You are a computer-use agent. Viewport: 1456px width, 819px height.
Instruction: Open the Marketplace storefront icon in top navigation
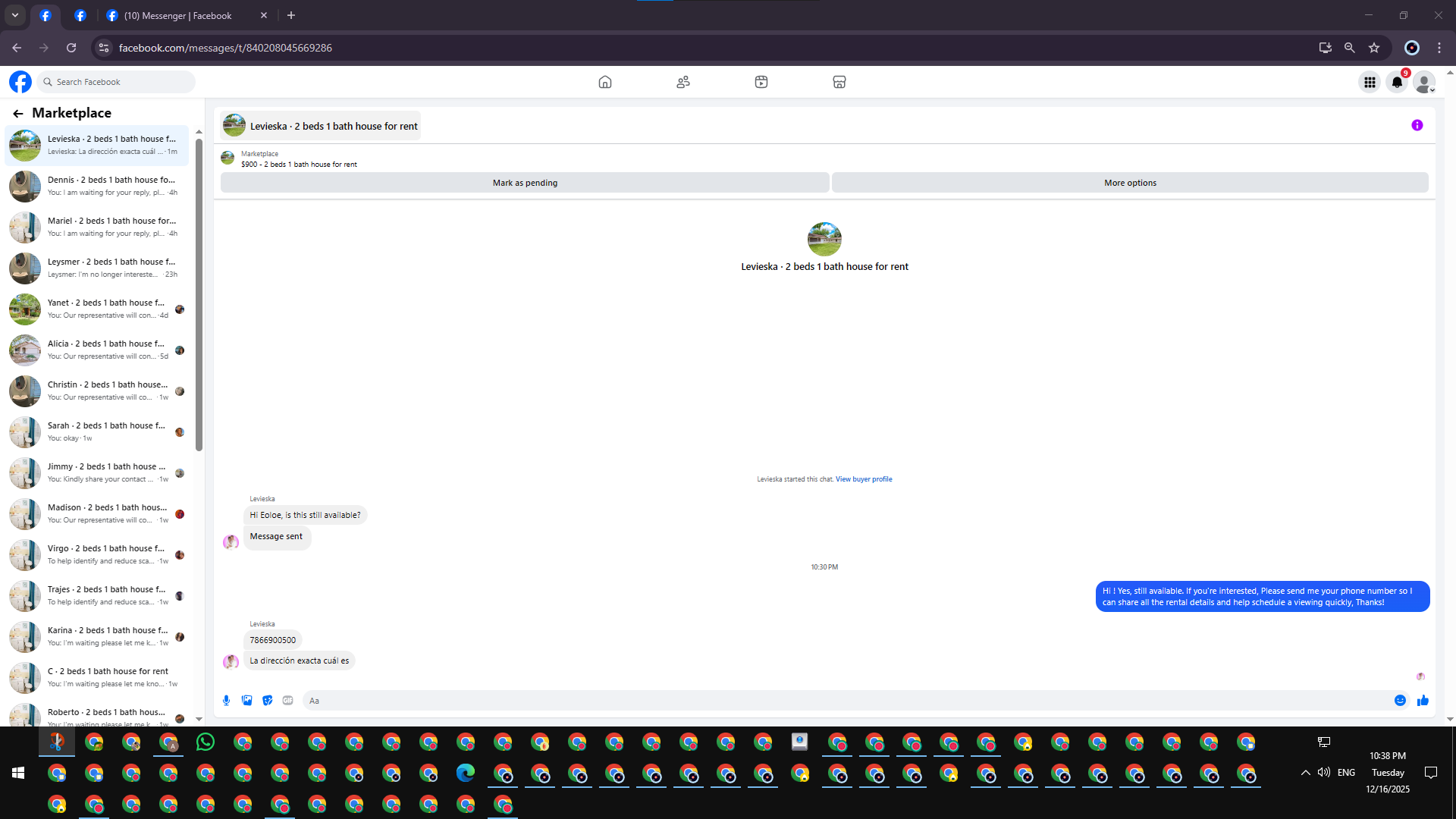(839, 82)
